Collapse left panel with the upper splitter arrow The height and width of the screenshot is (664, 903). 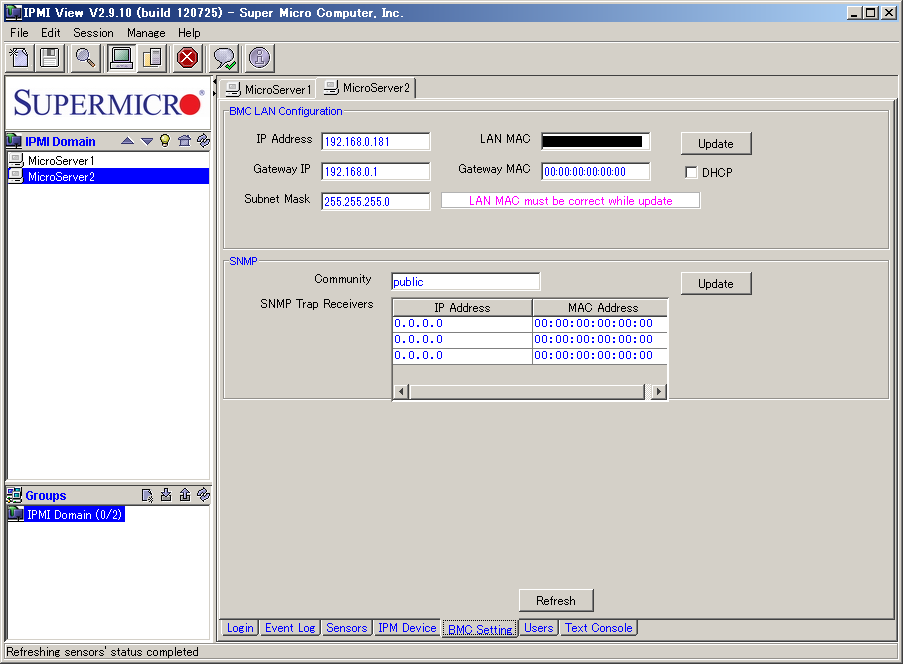point(215,82)
